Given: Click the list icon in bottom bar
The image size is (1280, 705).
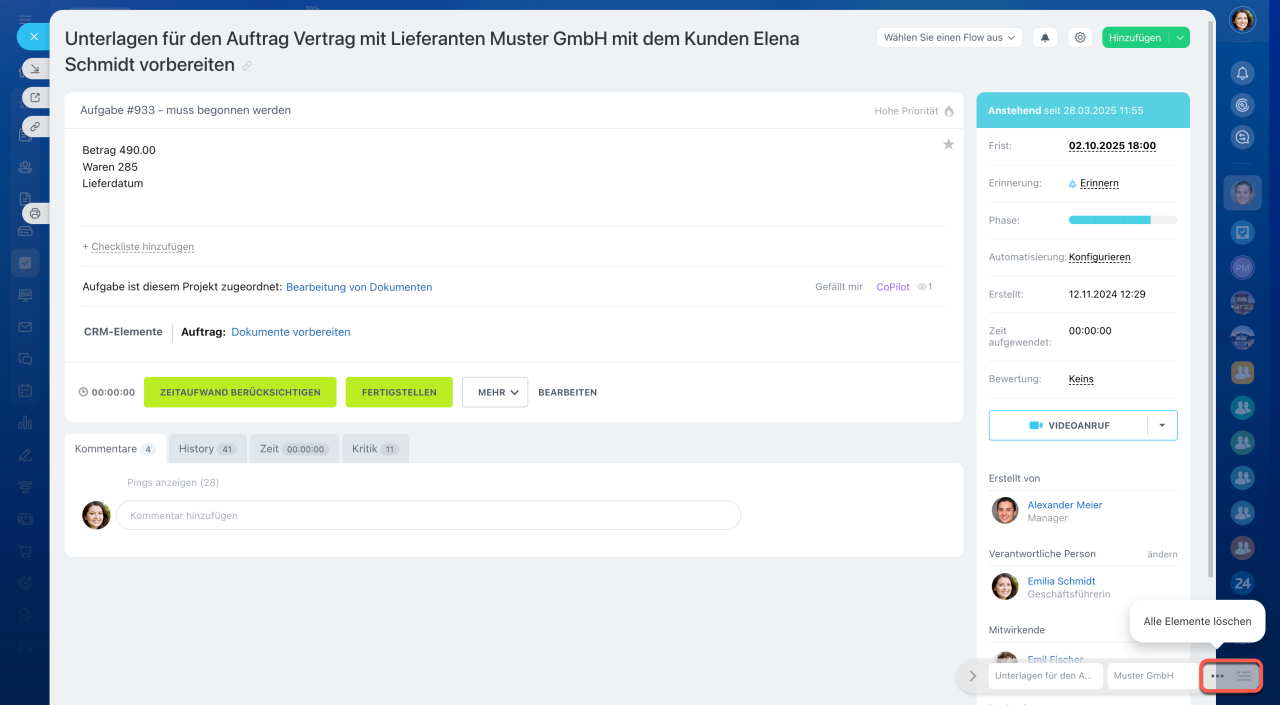Looking at the screenshot, I should pos(1244,676).
